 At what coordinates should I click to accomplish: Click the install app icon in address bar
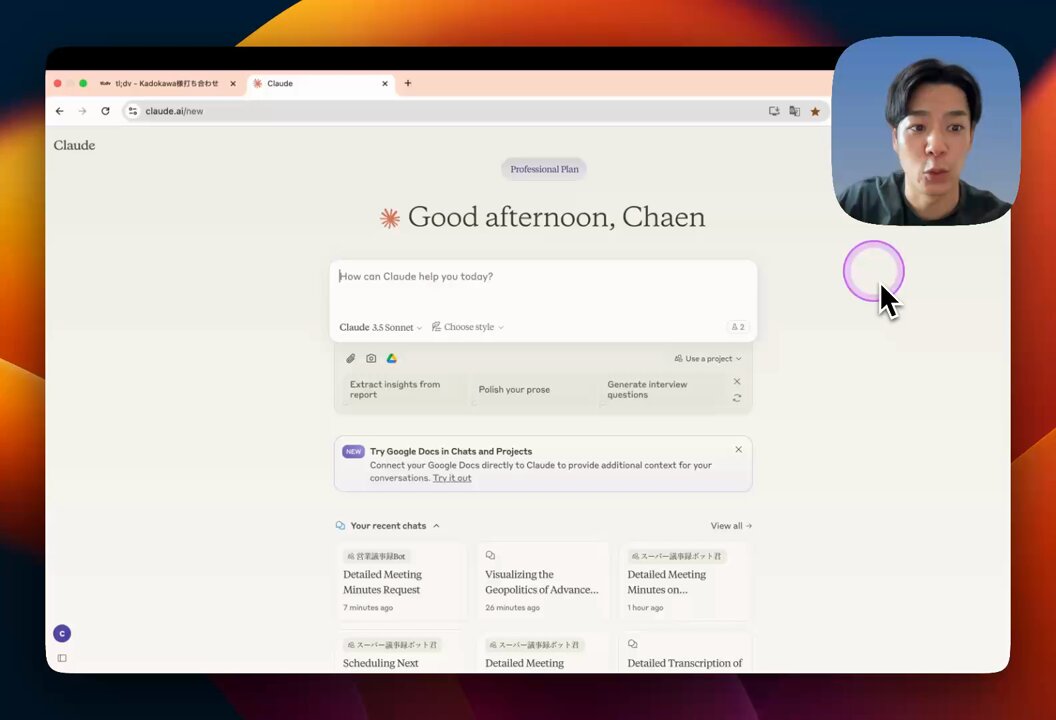[774, 111]
